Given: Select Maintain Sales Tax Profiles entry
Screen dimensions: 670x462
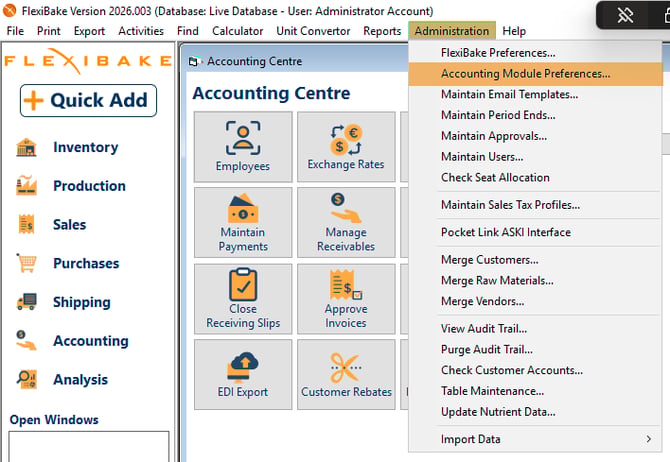Looking at the screenshot, I should (x=535, y=205).
